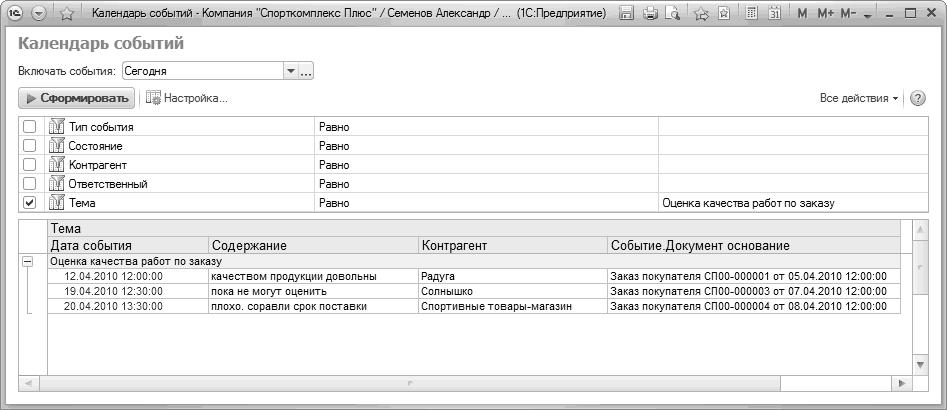Expand the title bar small down arrow
This screenshot has height=410, width=947.
(868, 16)
